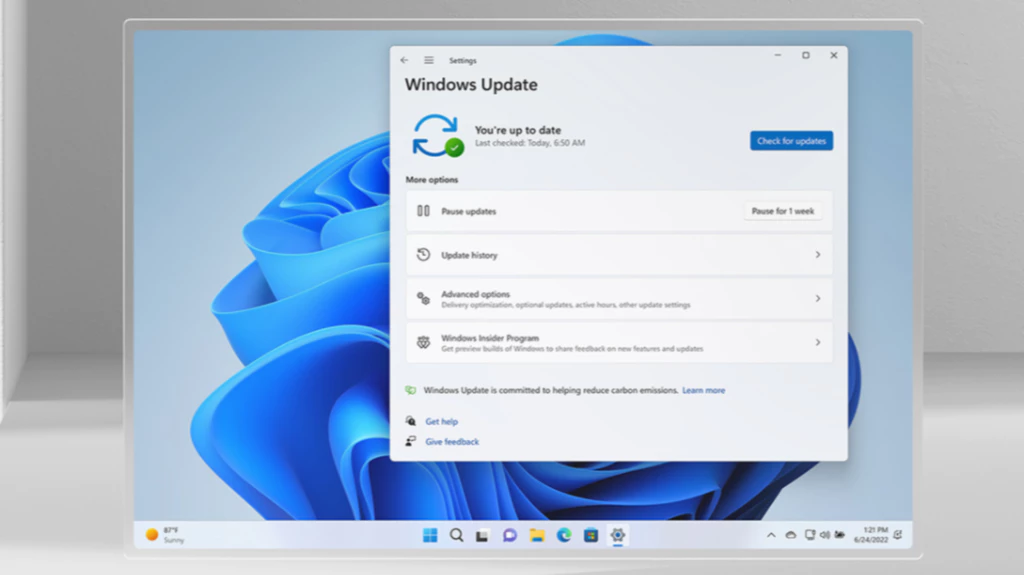Open Microsoft Store from taskbar

(590, 536)
